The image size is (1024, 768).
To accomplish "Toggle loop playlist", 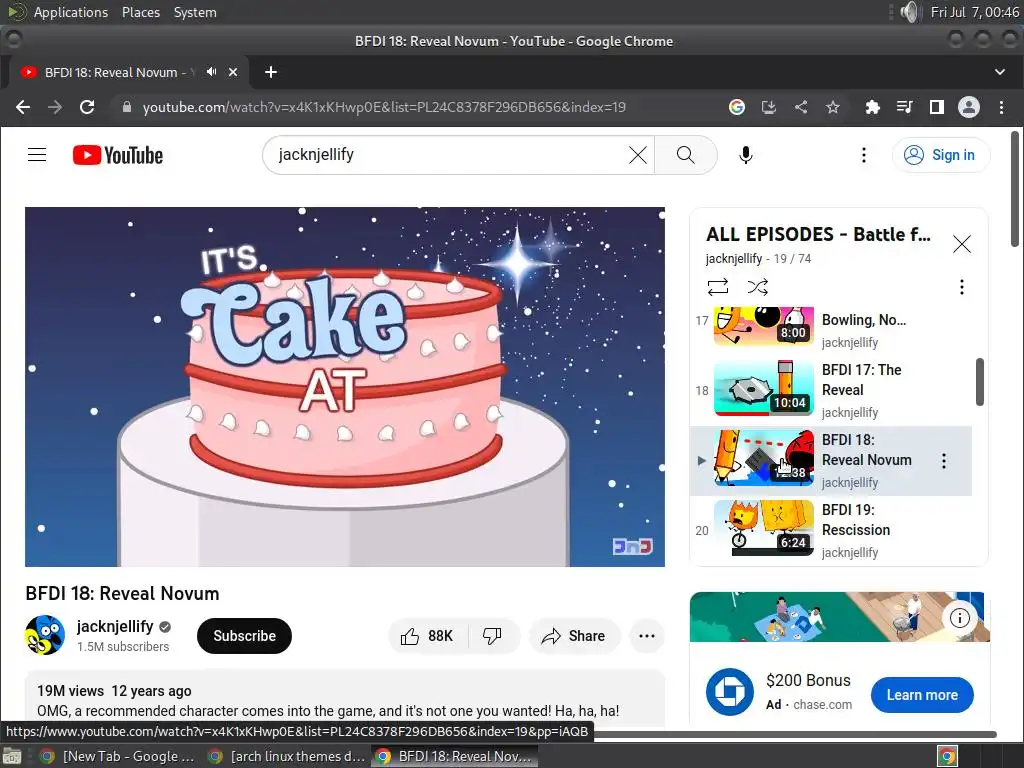I will [x=718, y=287].
